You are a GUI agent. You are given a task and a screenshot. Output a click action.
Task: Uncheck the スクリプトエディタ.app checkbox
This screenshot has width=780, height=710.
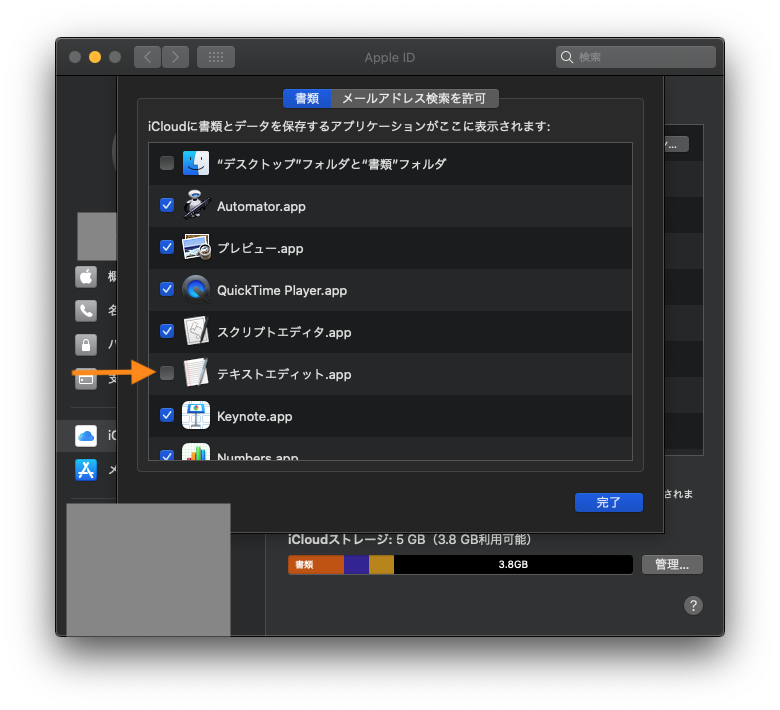(167, 331)
